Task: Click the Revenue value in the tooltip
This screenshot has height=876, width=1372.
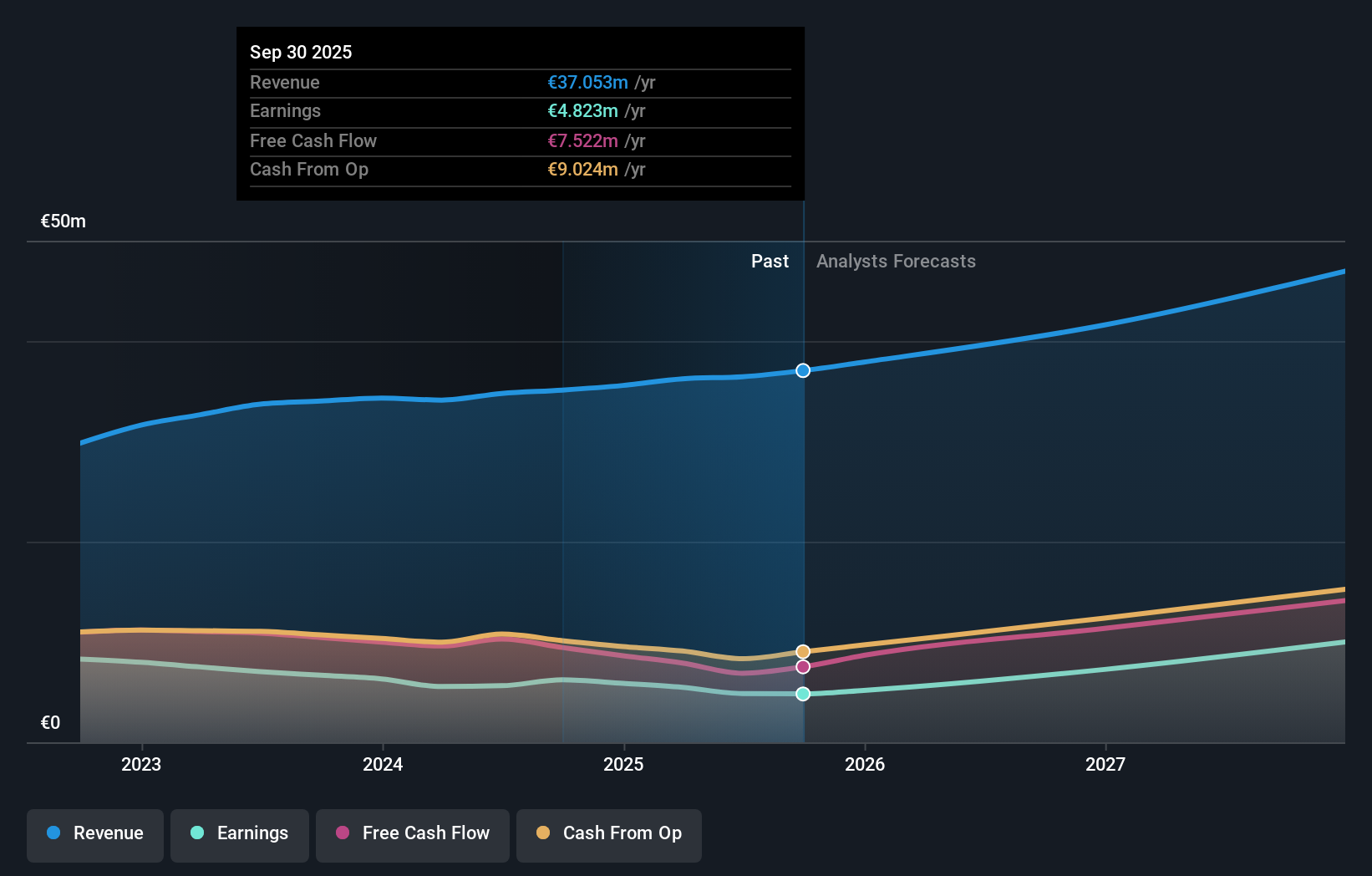Action: (x=587, y=83)
